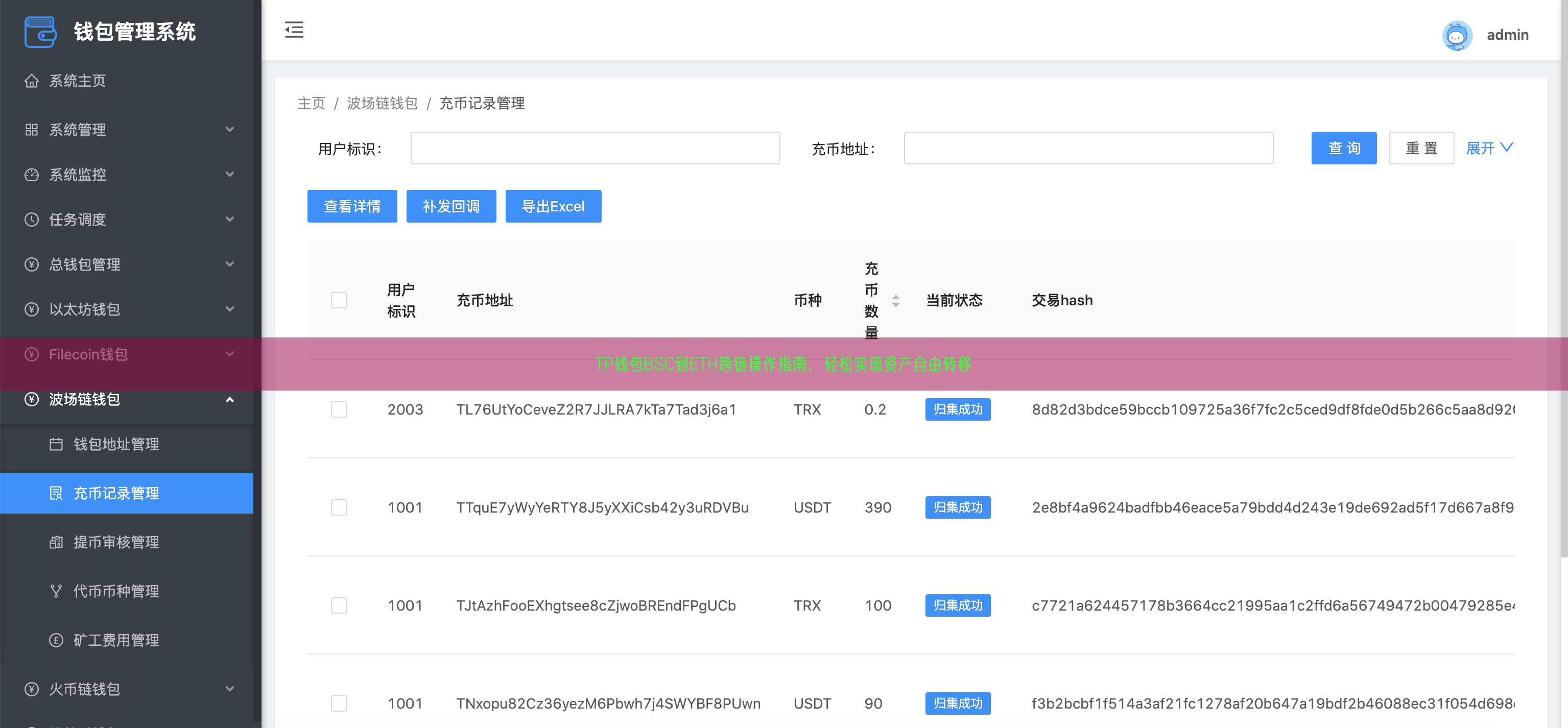Click the 补发回调 button
The height and width of the screenshot is (728, 1568).
pos(451,206)
